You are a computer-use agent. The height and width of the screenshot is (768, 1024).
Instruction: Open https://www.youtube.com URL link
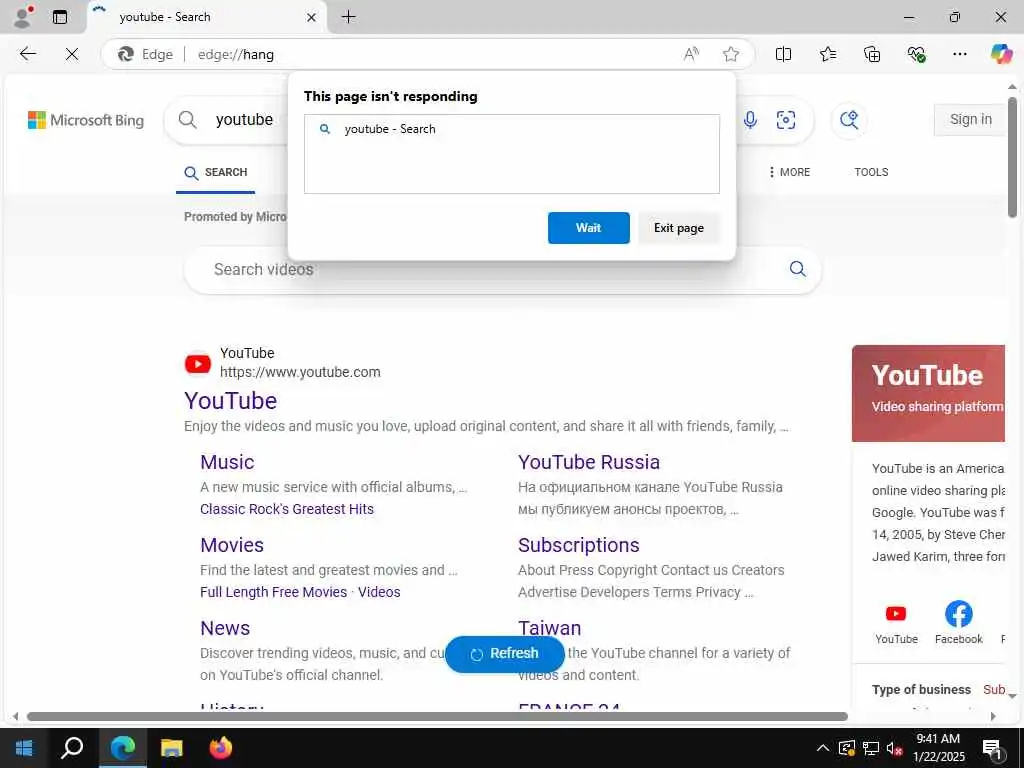300,372
